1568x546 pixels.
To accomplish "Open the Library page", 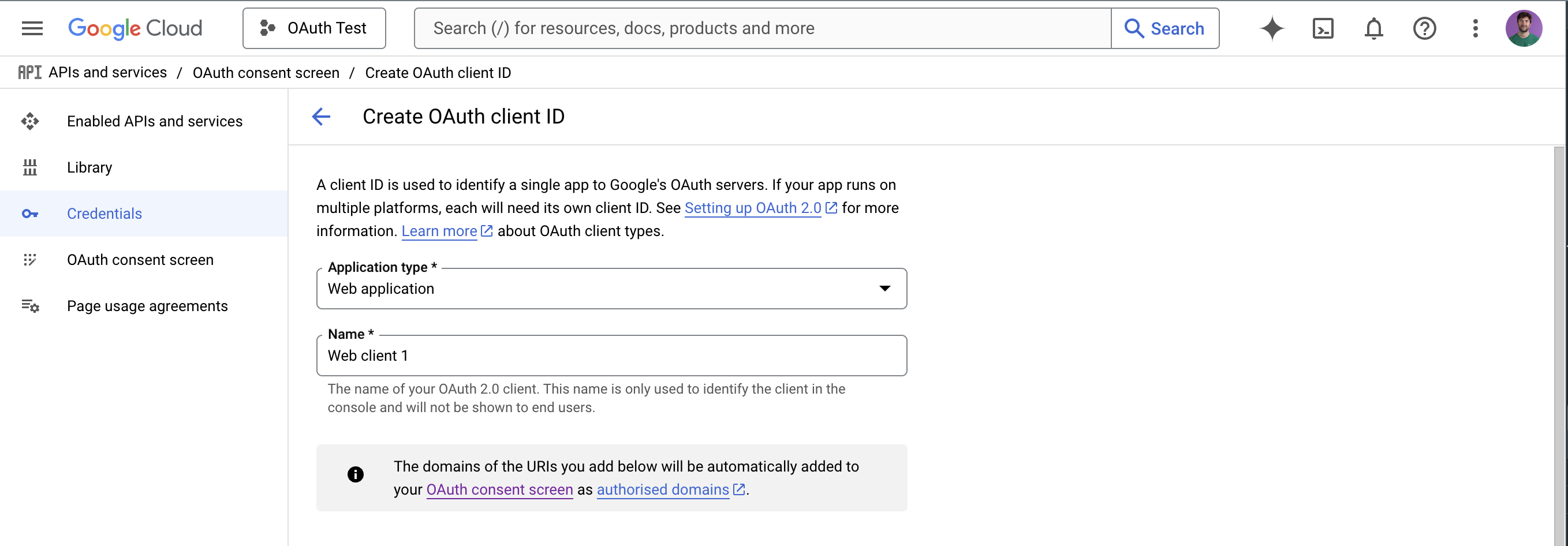I will coord(144,167).
